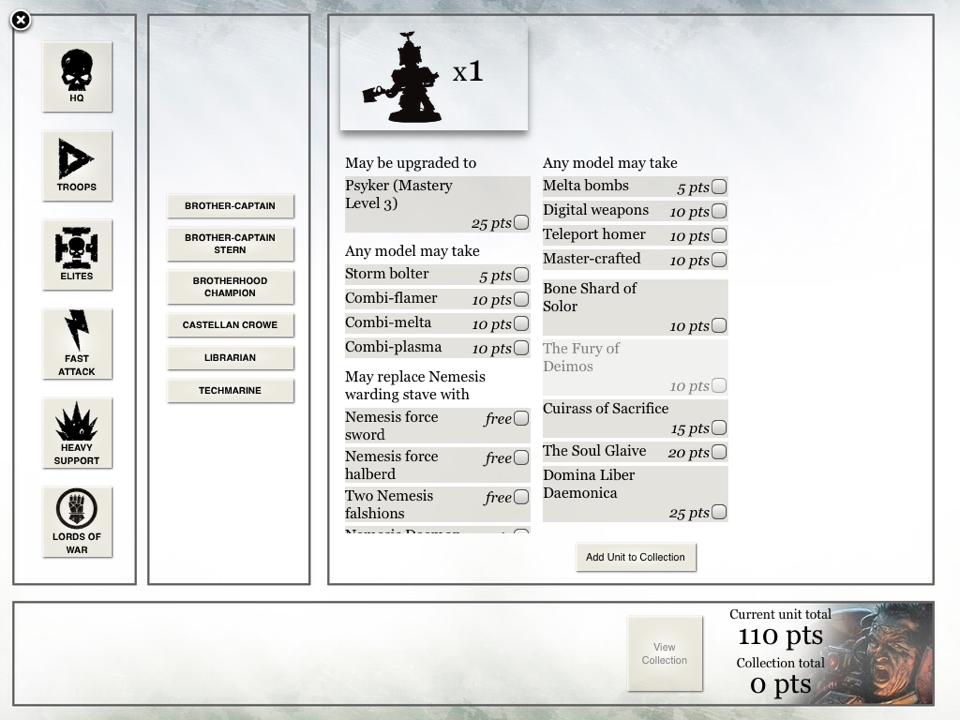Pick the Brother-Captain unit
Screen dimensions: 960x720
[230, 206]
